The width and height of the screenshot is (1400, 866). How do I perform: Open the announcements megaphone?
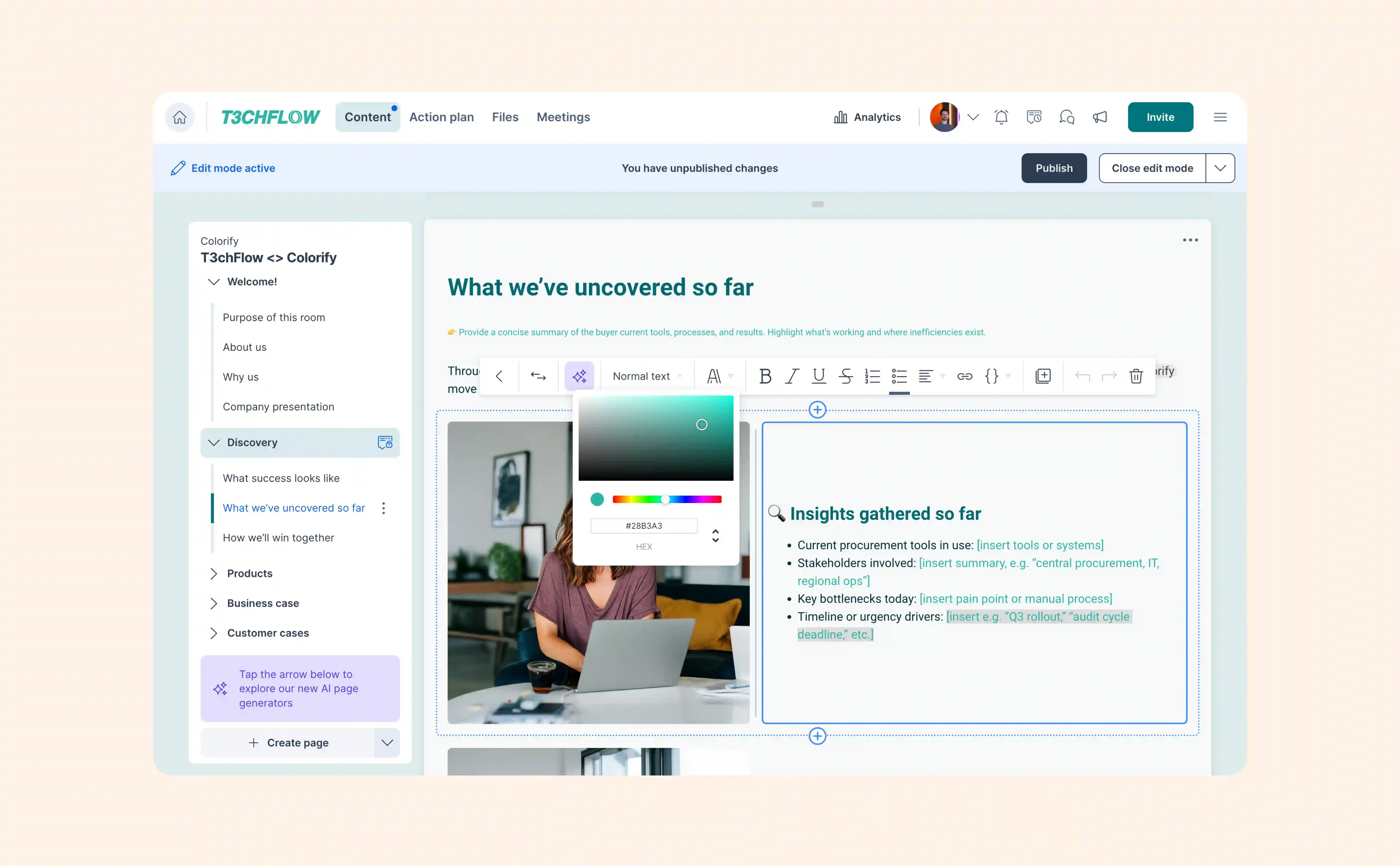tap(1100, 117)
